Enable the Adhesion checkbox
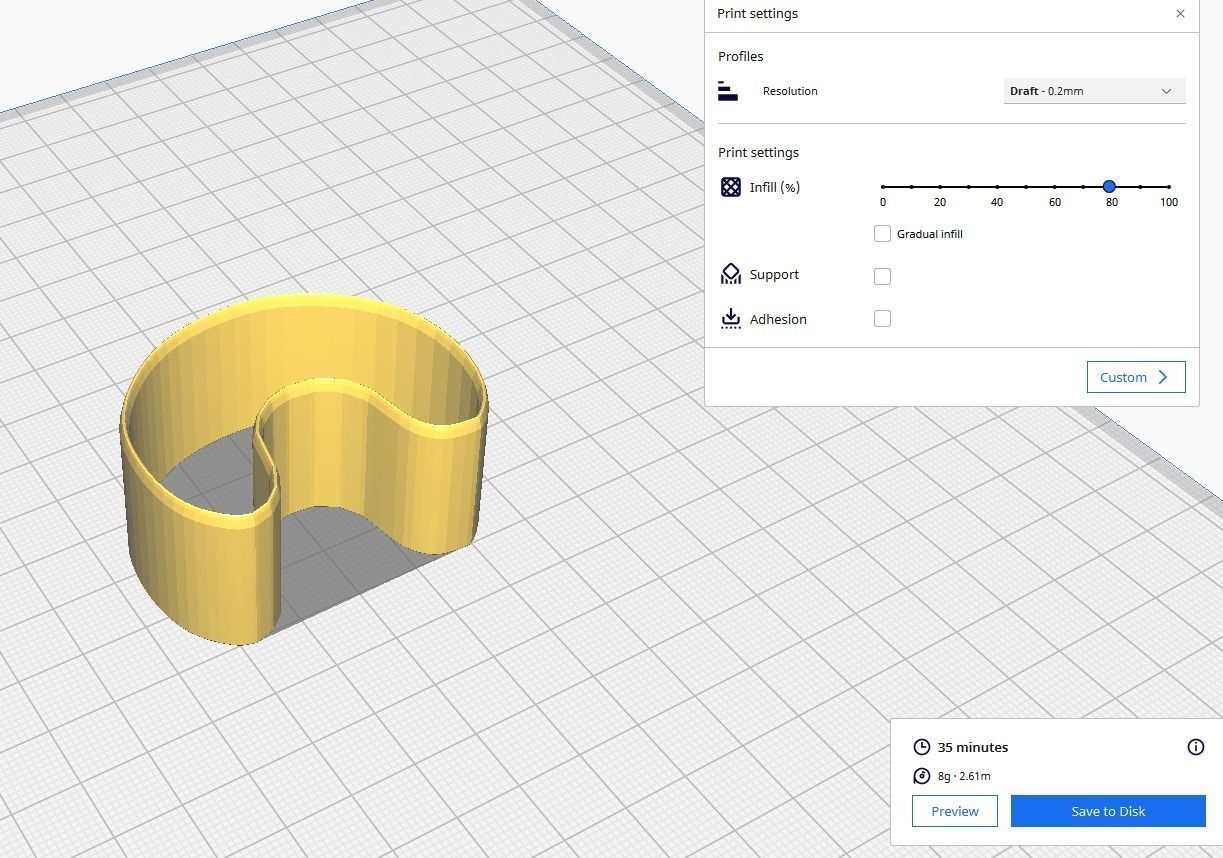Viewport: 1223px width, 858px height. click(x=882, y=318)
